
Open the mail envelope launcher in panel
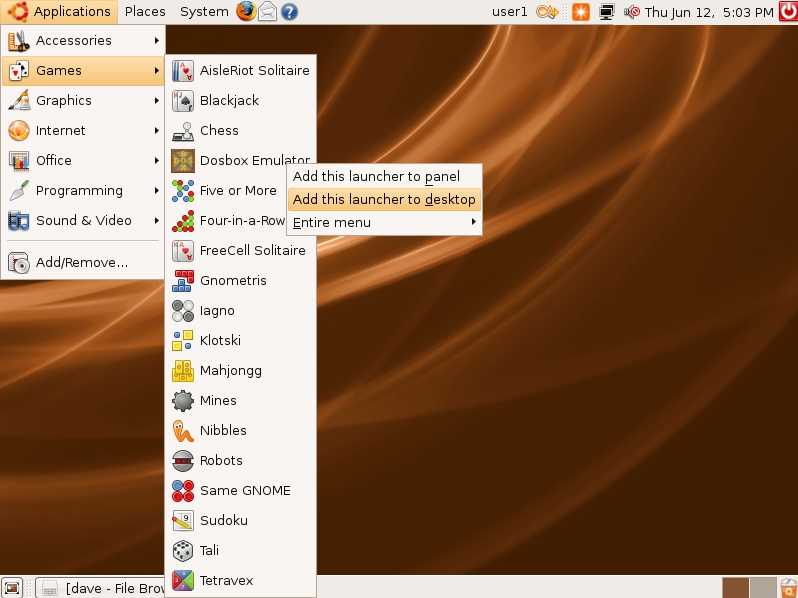click(x=268, y=12)
